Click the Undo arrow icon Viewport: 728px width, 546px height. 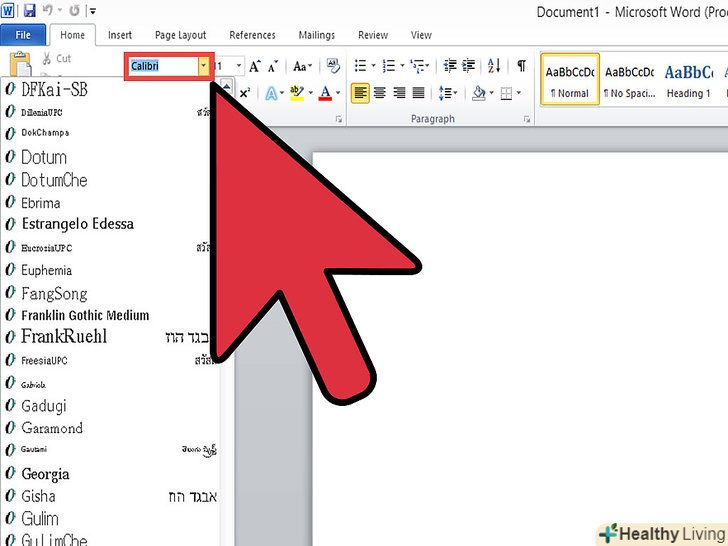click(x=47, y=10)
